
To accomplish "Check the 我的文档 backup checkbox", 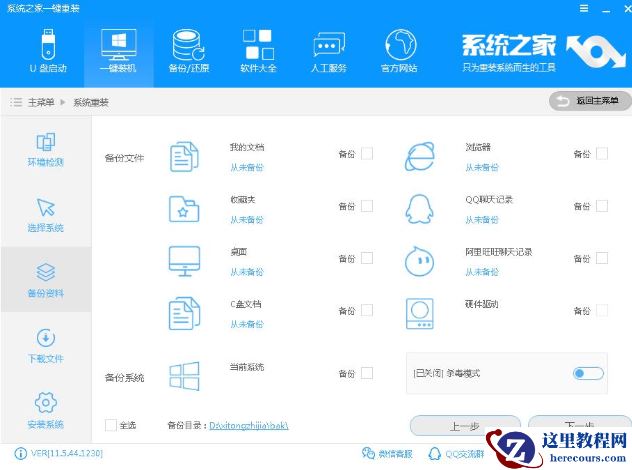I will 367,154.
